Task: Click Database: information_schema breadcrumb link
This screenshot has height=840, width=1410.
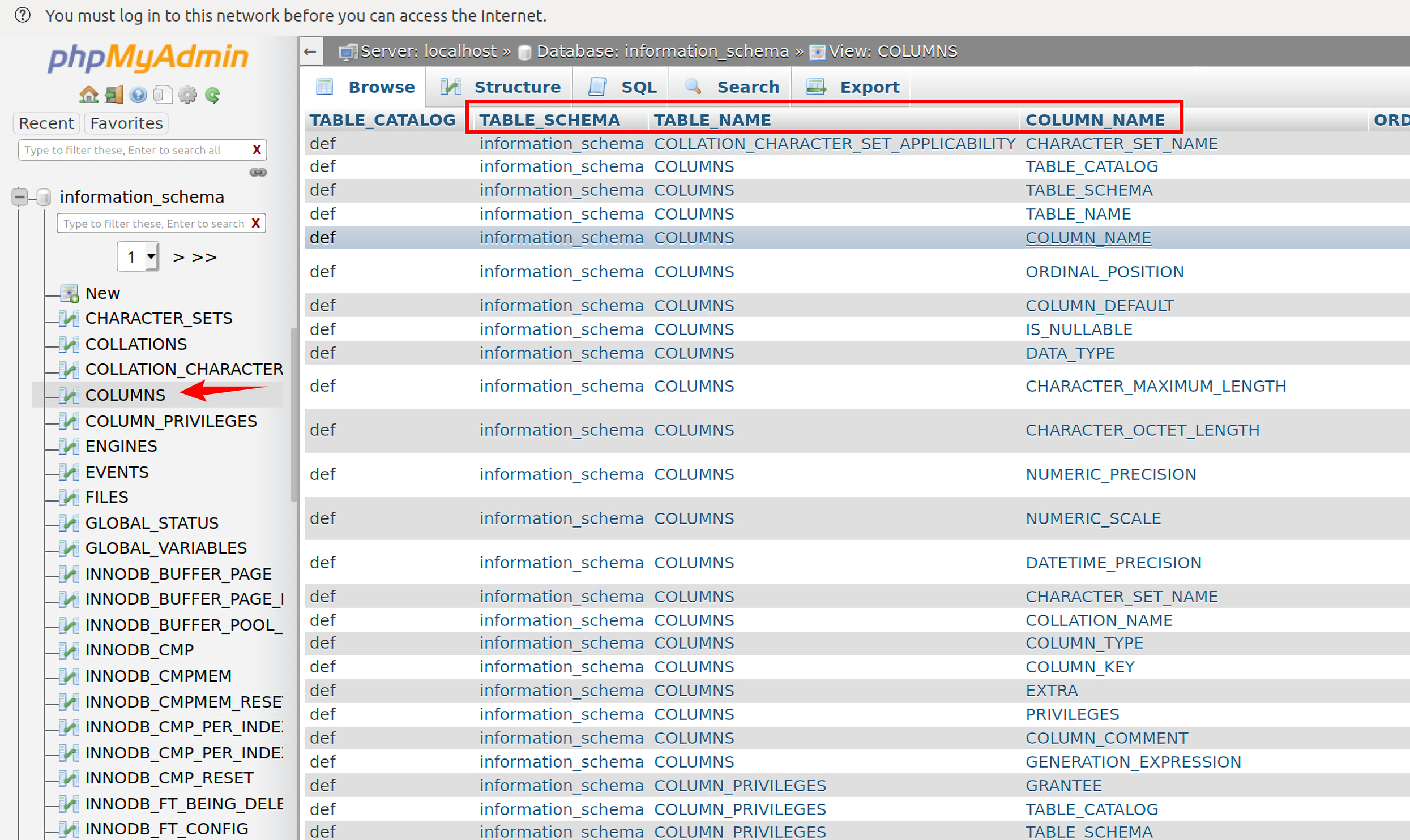Action: pyautogui.click(x=662, y=52)
